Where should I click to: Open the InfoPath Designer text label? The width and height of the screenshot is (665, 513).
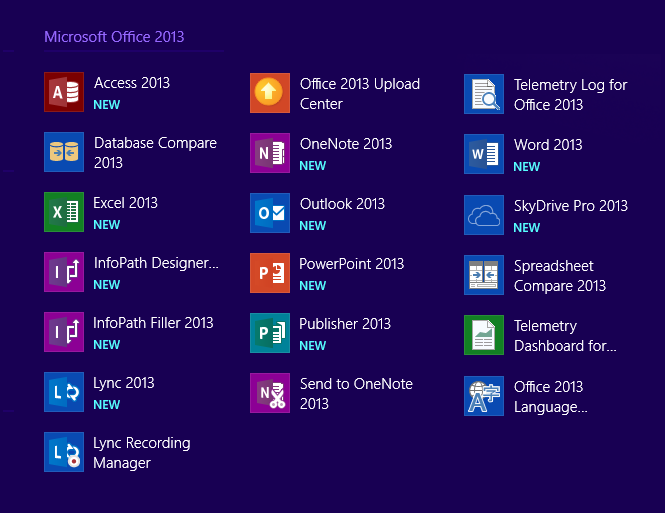pos(156,263)
